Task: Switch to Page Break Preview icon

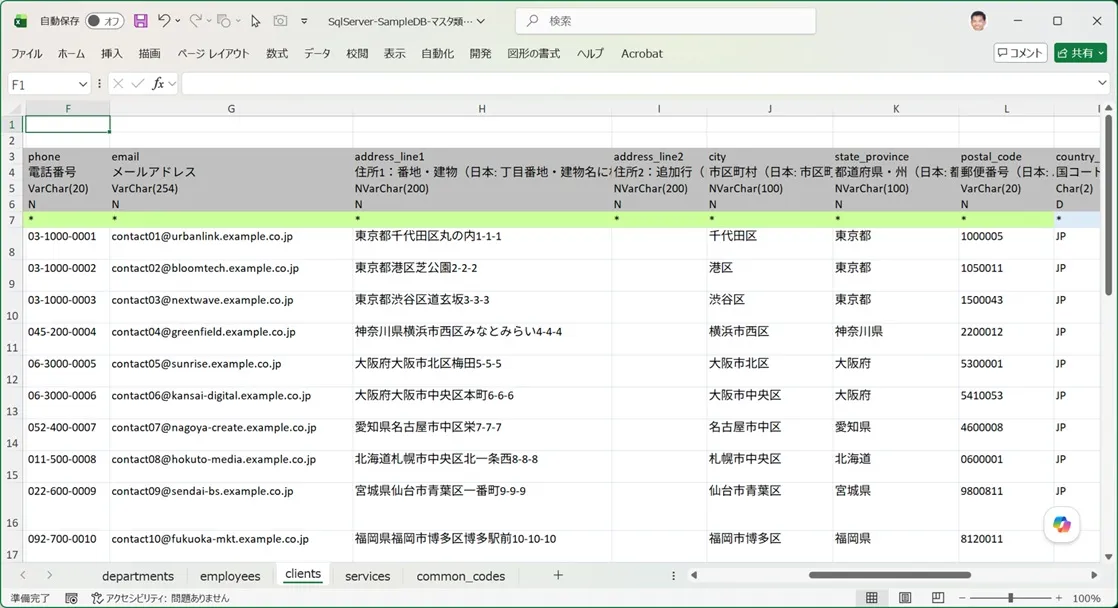Action: [x=938, y=599]
